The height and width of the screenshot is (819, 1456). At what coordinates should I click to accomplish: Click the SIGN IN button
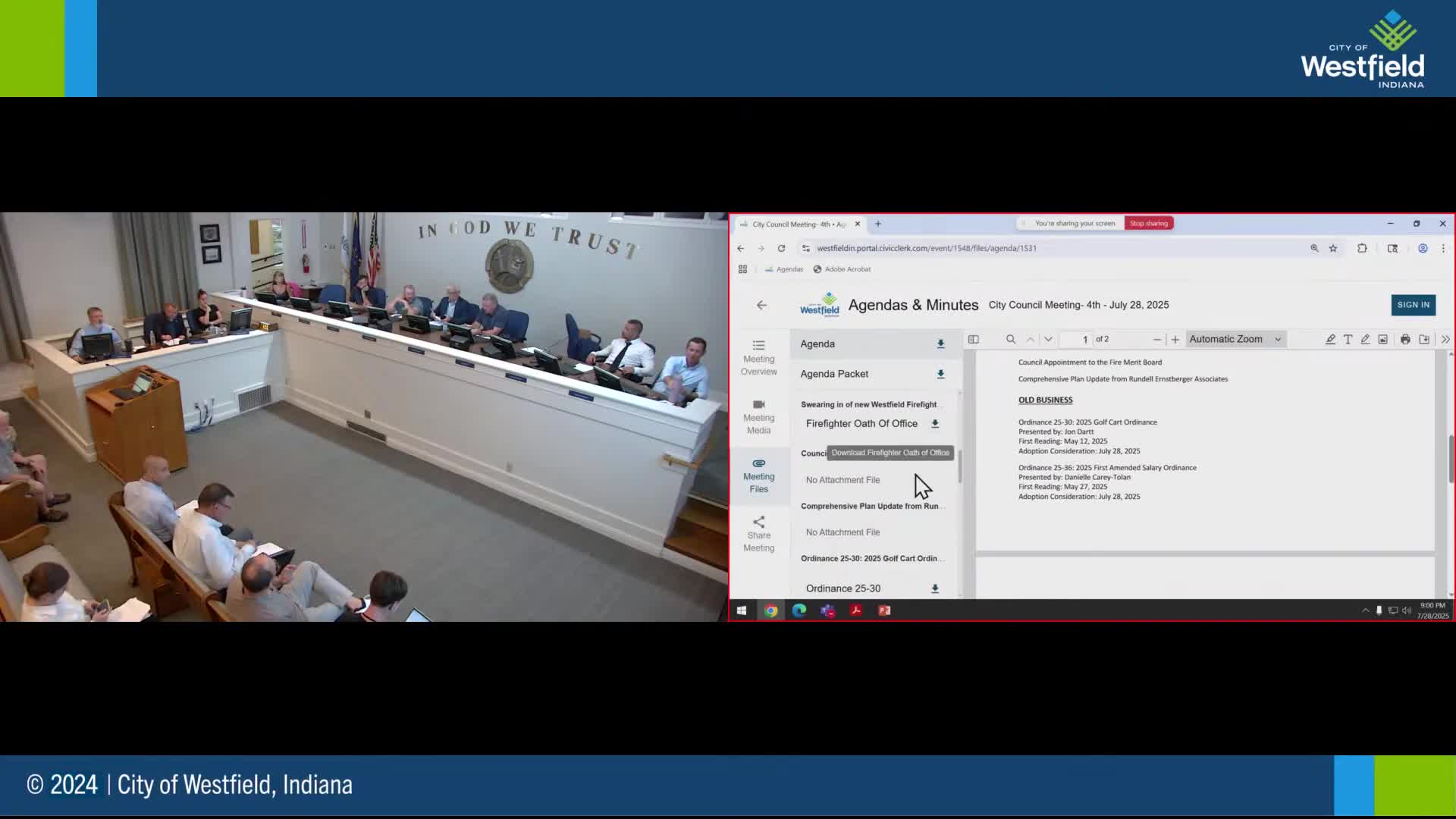click(1413, 305)
